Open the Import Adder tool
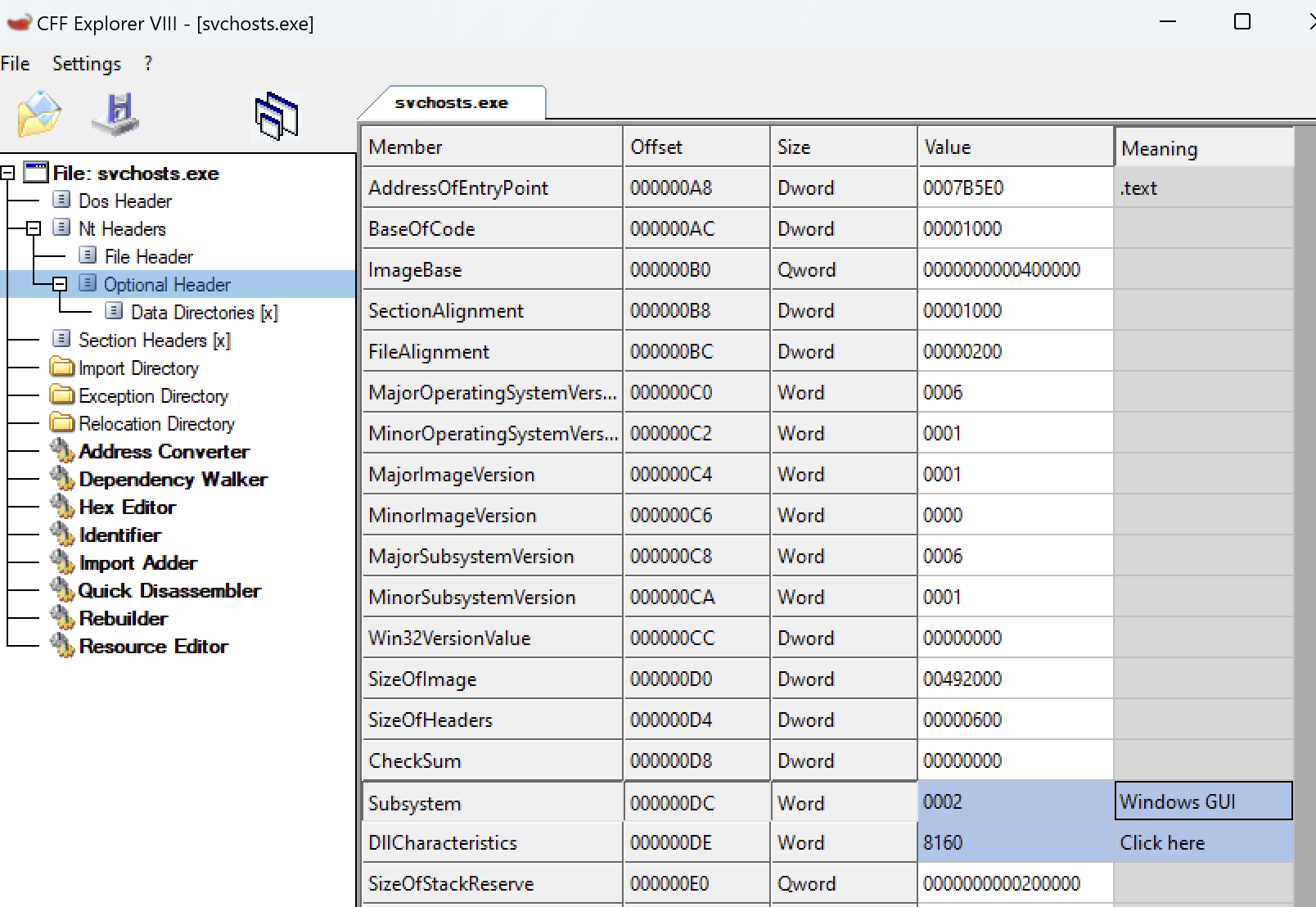Viewport: 1316px width, 907px height. [137, 562]
